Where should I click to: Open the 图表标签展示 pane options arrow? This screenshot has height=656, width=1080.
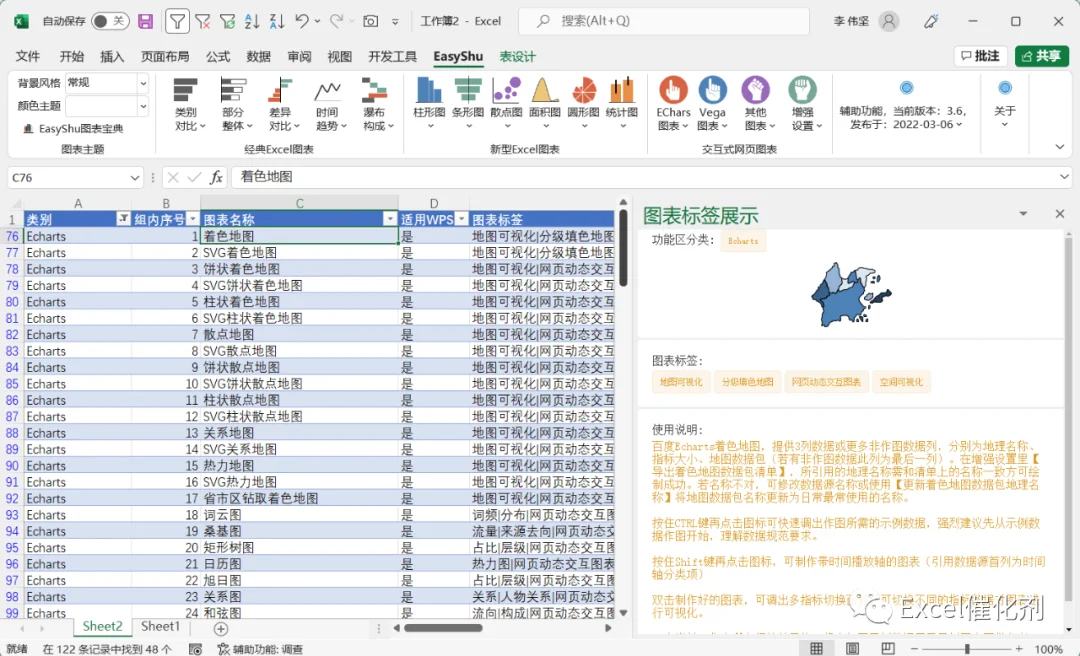(1024, 214)
